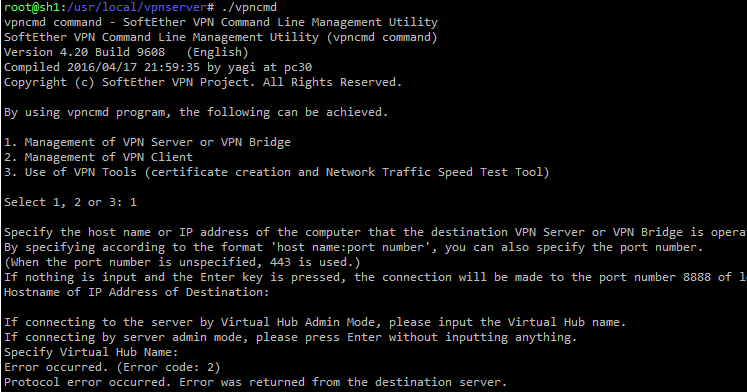Click the root@sh1 shell prompt text
This screenshot has width=747, height=392.
(x=31, y=7)
